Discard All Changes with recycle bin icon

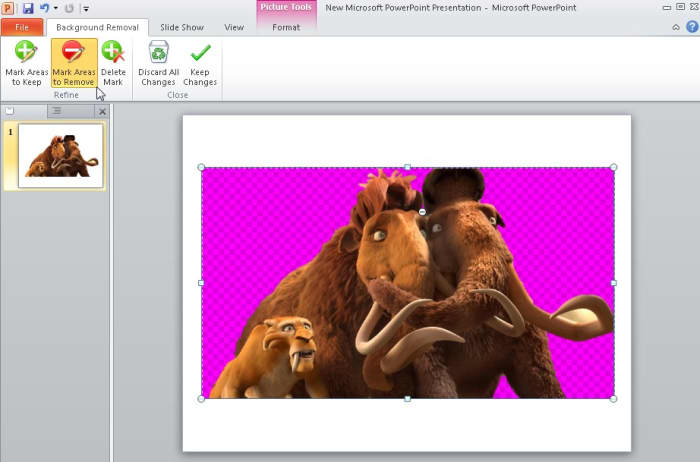158,63
